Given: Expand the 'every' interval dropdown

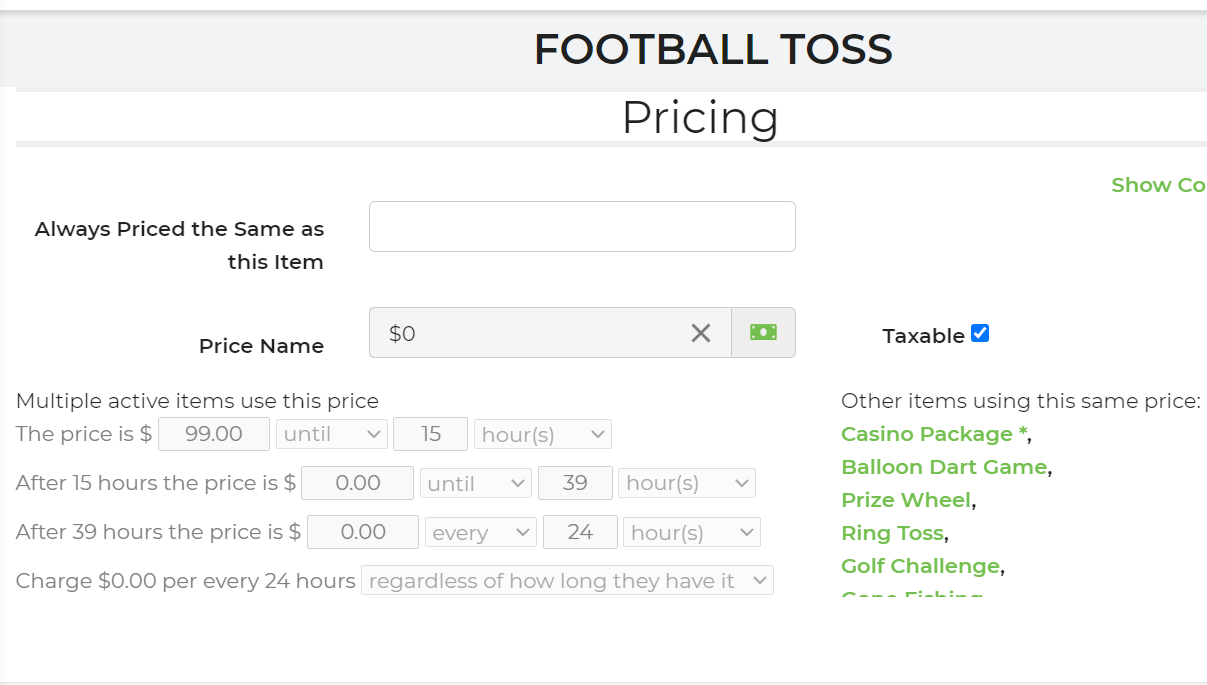Looking at the screenshot, I should [x=480, y=533].
